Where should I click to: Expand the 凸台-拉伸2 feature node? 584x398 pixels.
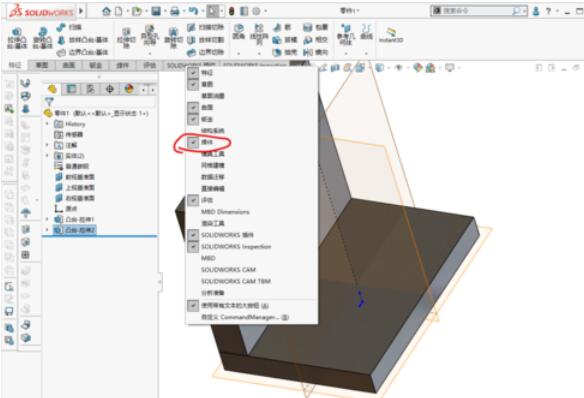(47, 230)
